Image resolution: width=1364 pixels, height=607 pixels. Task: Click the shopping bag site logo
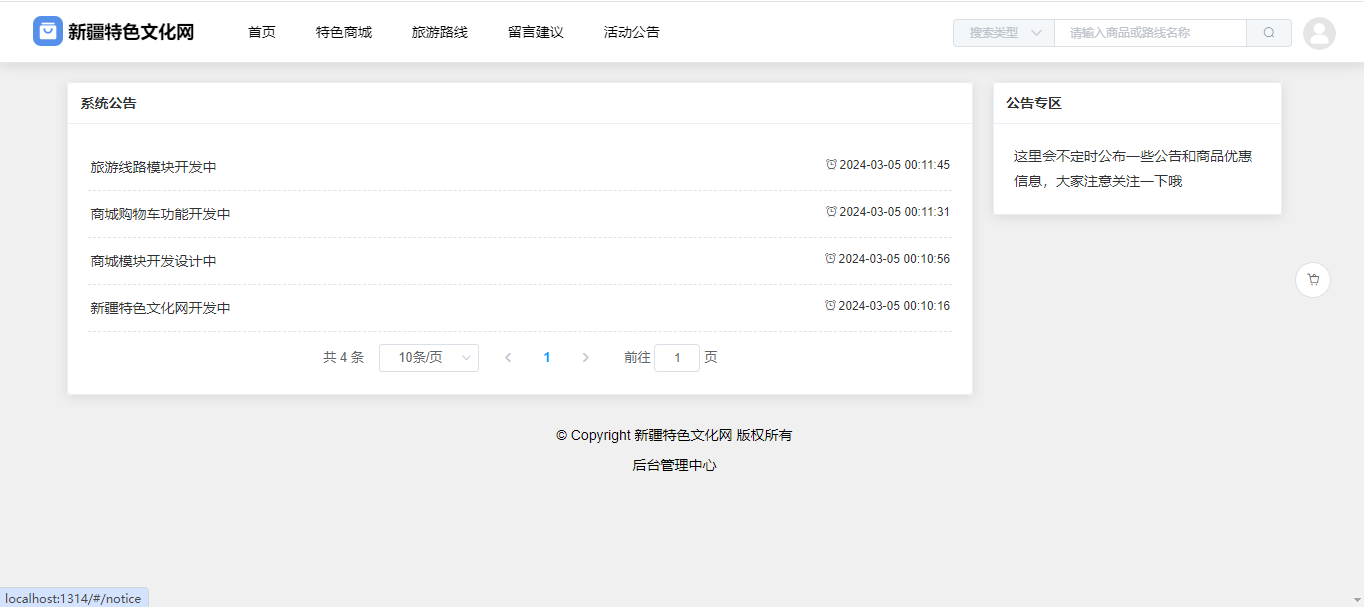click(x=48, y=32)
